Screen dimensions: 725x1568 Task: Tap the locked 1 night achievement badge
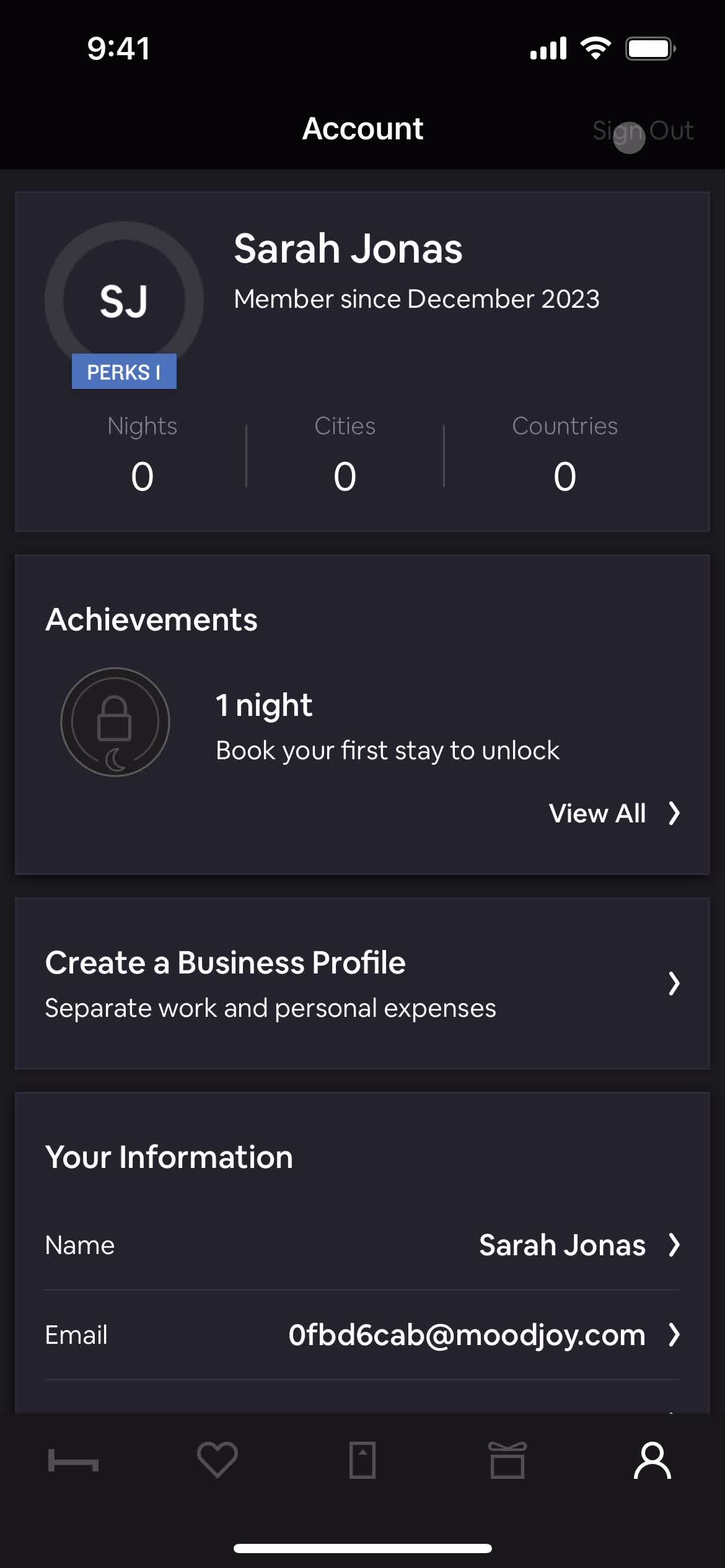click(x=115, y=722)
